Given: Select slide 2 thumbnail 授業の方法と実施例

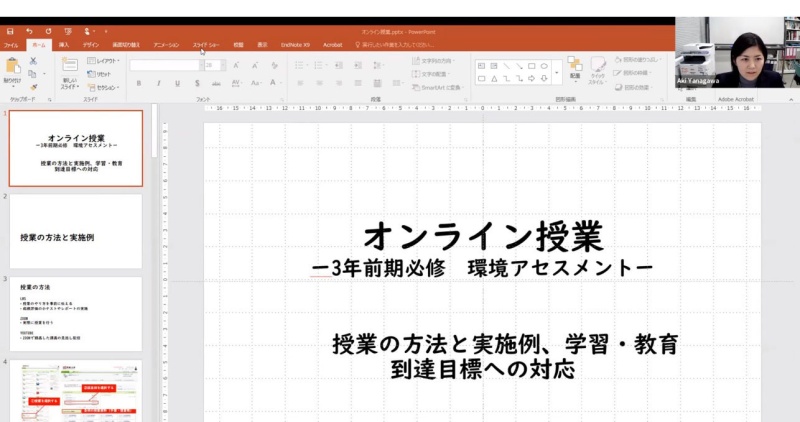Looking at the screenshot, I should [x=76, y=231].
